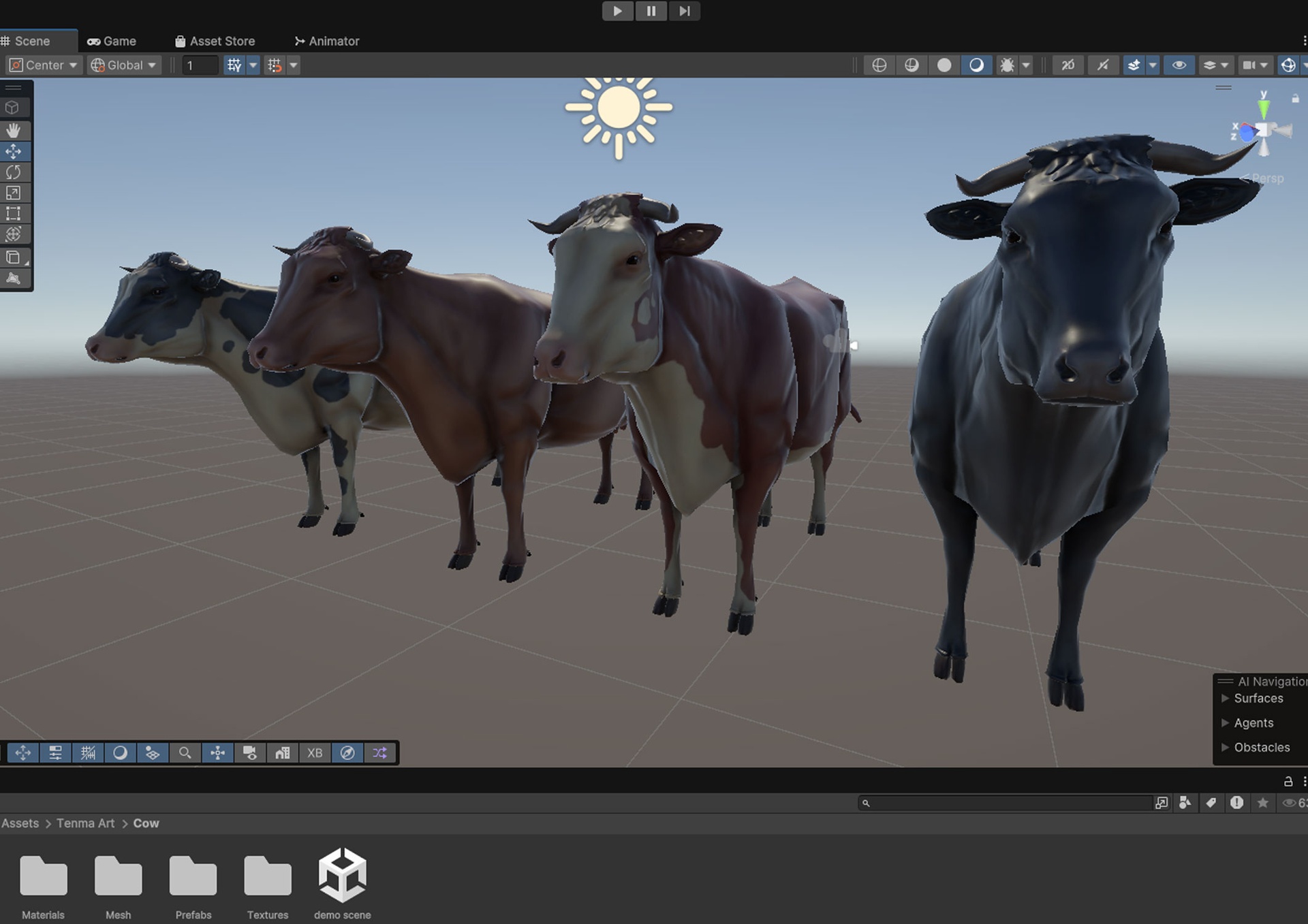Open snap increment options arrow

[x=294, y=65]
